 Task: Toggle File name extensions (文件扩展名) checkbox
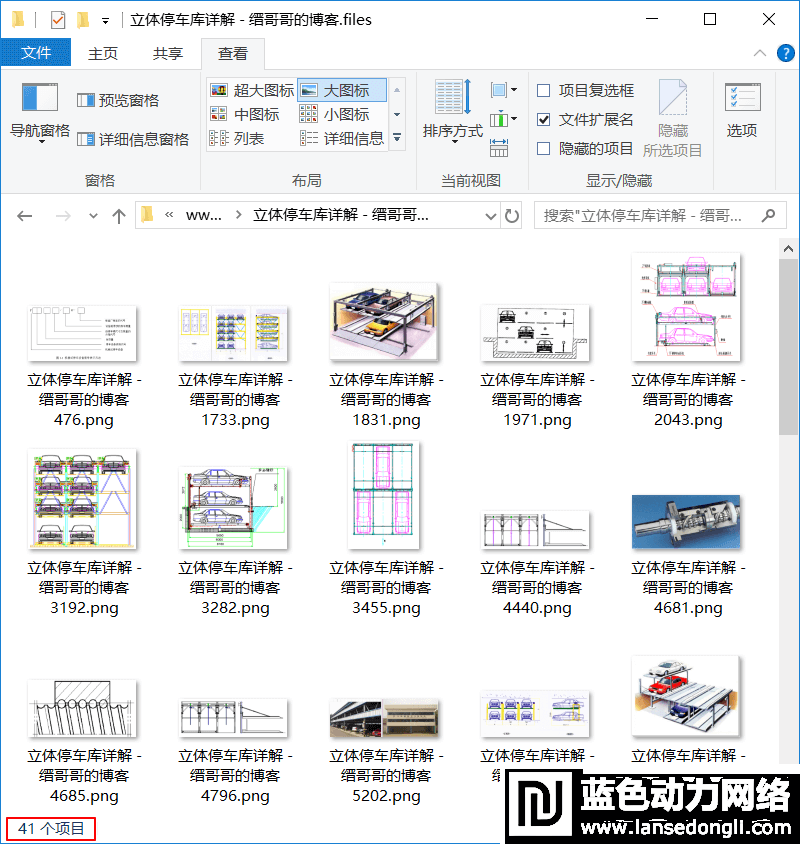(544, 120)
